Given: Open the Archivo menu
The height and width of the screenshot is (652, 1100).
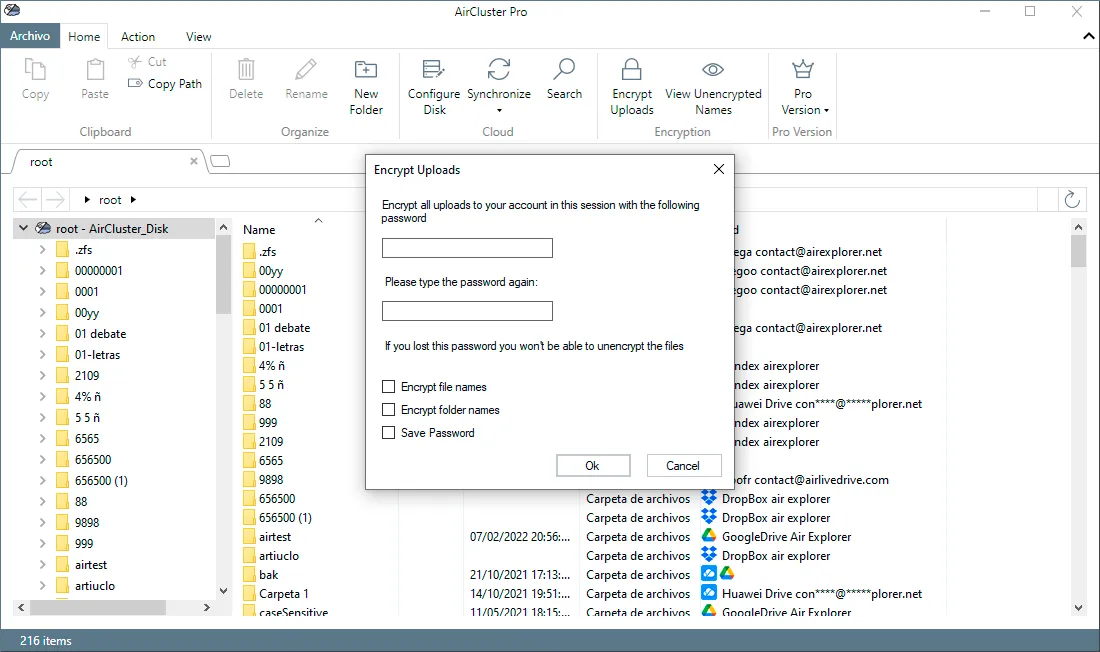Looking at the screenshot, I should click(x=30, y=36).
